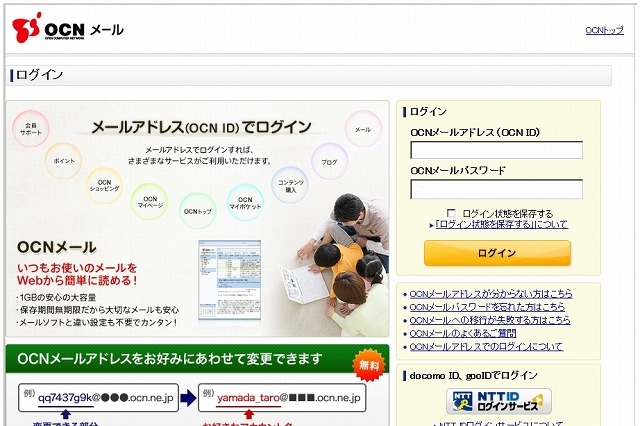Viewport: 640px width, 426px height.
Task: Open the OCNトップ link in header
Action: [x=604, y=30]
